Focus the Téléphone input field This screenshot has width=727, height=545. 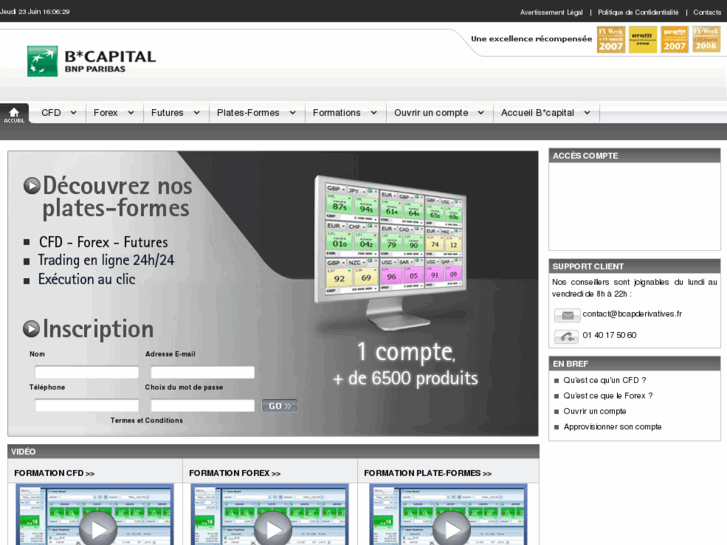pos(87,405)
